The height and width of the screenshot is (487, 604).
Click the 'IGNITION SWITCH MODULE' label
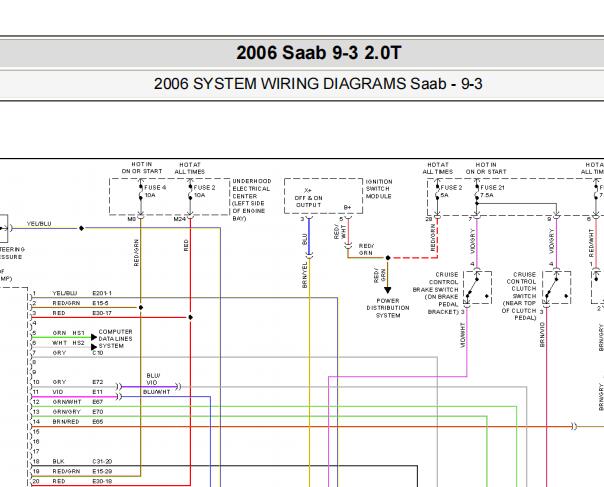click(379, 189)
